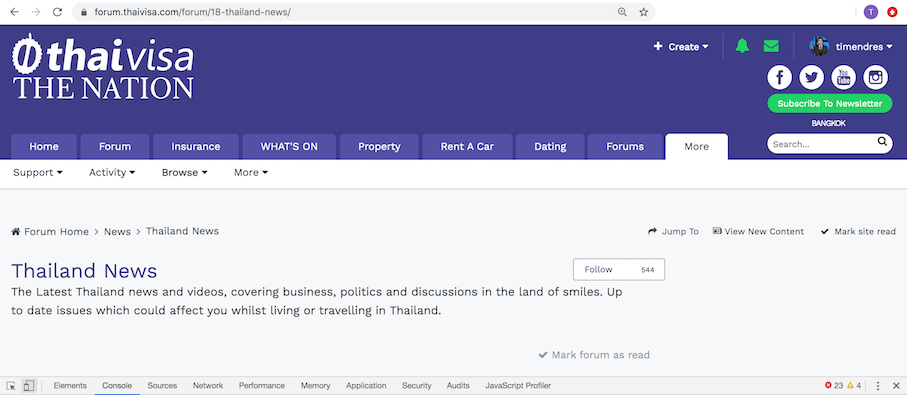Expand the timendres account menu

pyautogui.click(x=864, y=47)
